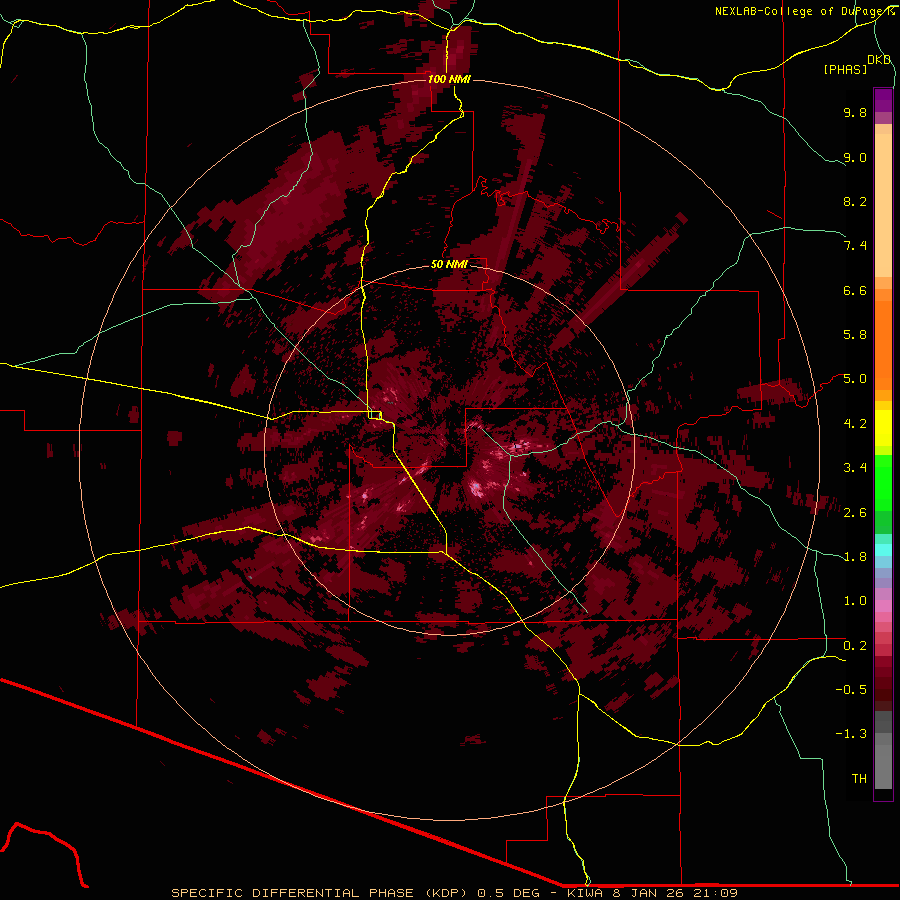
Task: Click the 5.0 legend value
Action: coord(855,379)
